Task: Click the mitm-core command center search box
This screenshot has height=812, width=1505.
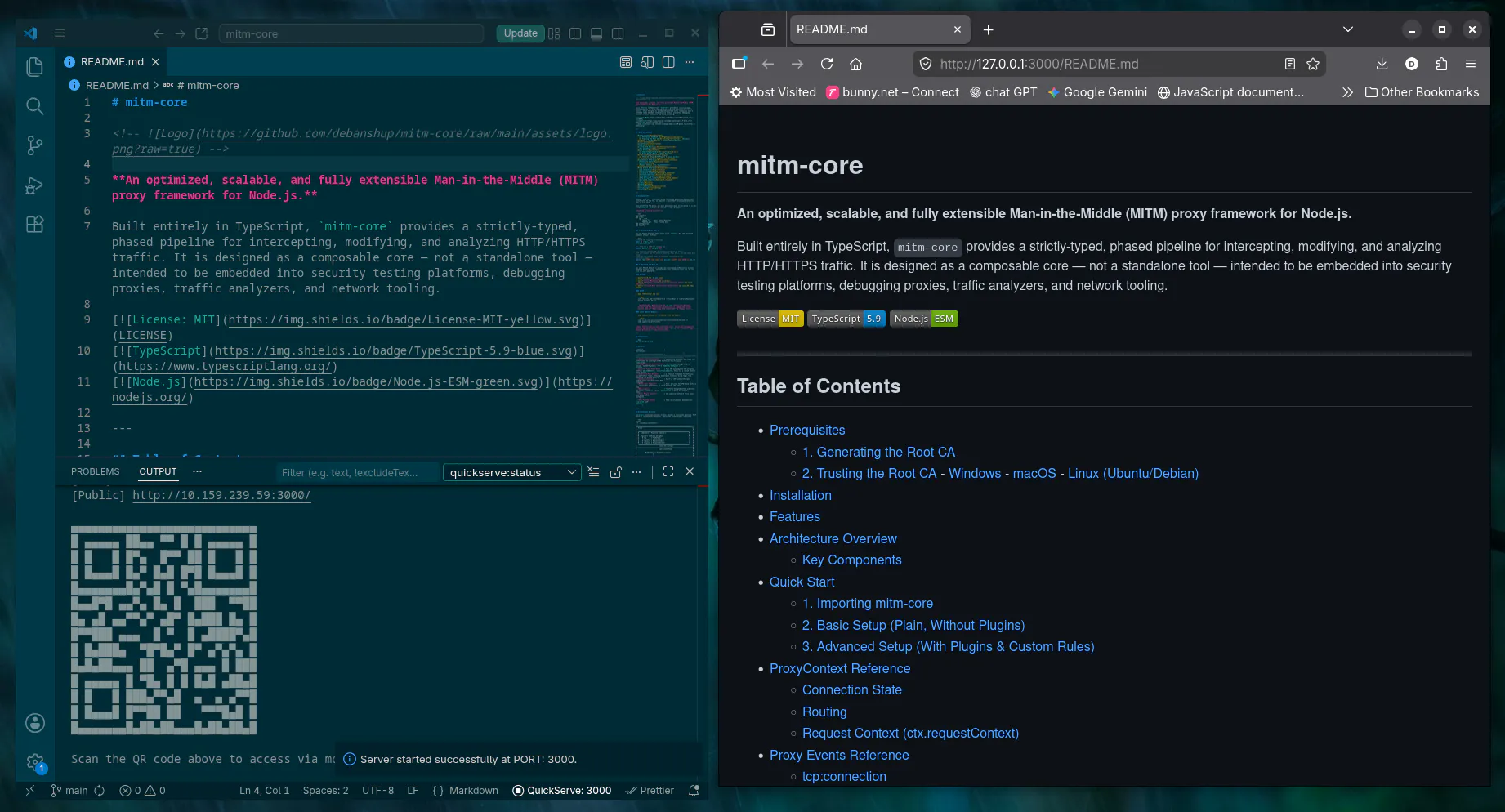Action: coord(351,33)
